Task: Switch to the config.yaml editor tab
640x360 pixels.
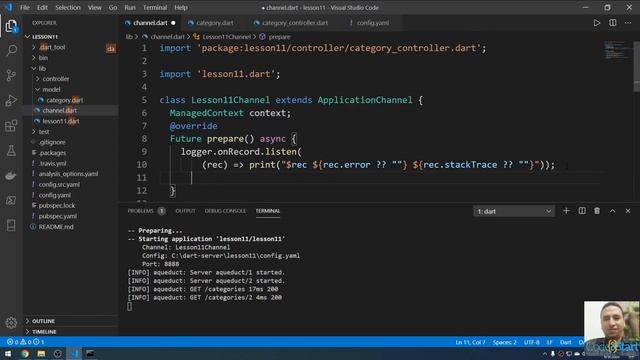Action: click(x=372, y=23)
